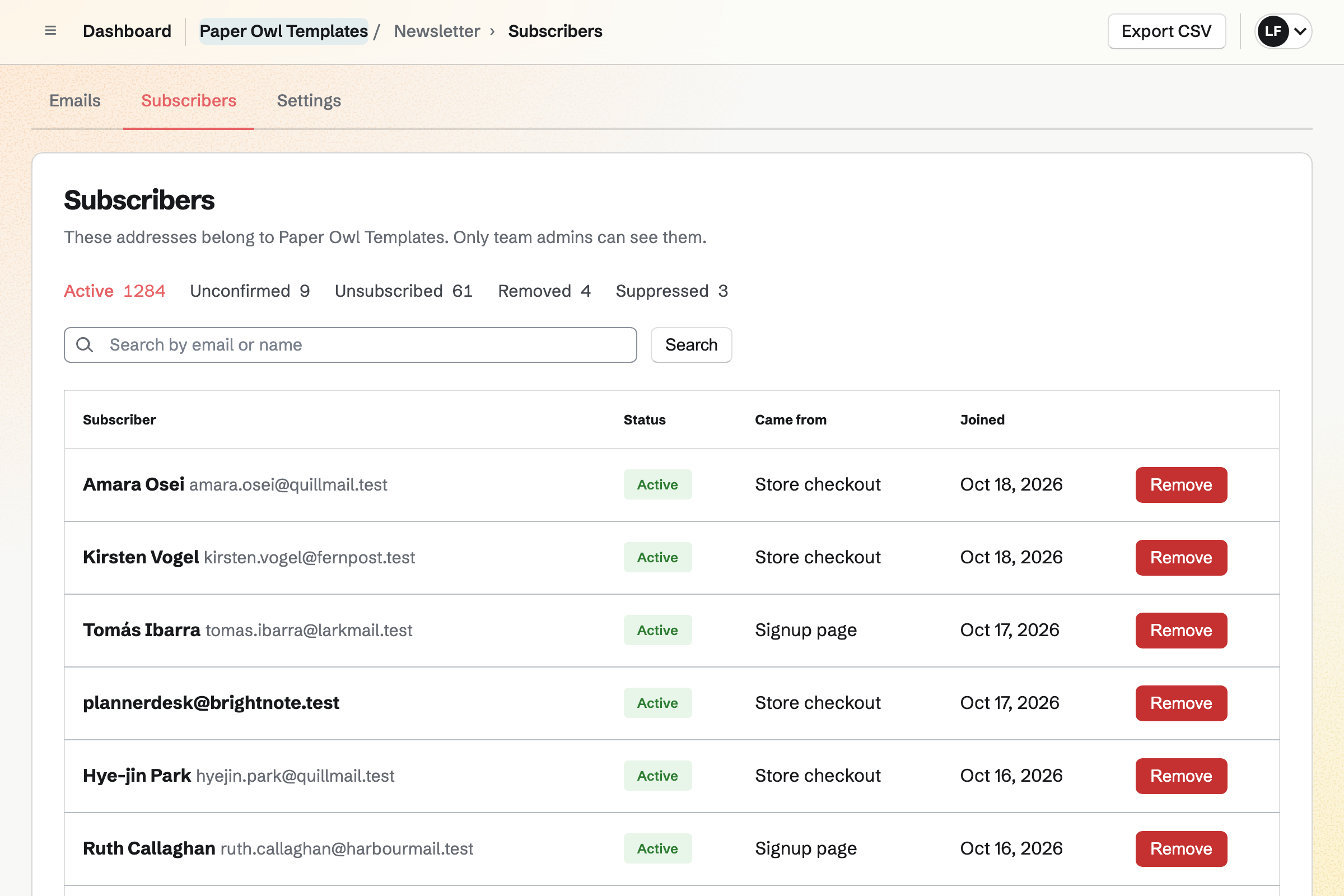Remove plannerdesk@brightnote.test subscriber
Image resolution: width=1344 pixels, height=896 pixels.
(x=1180, y=703)
